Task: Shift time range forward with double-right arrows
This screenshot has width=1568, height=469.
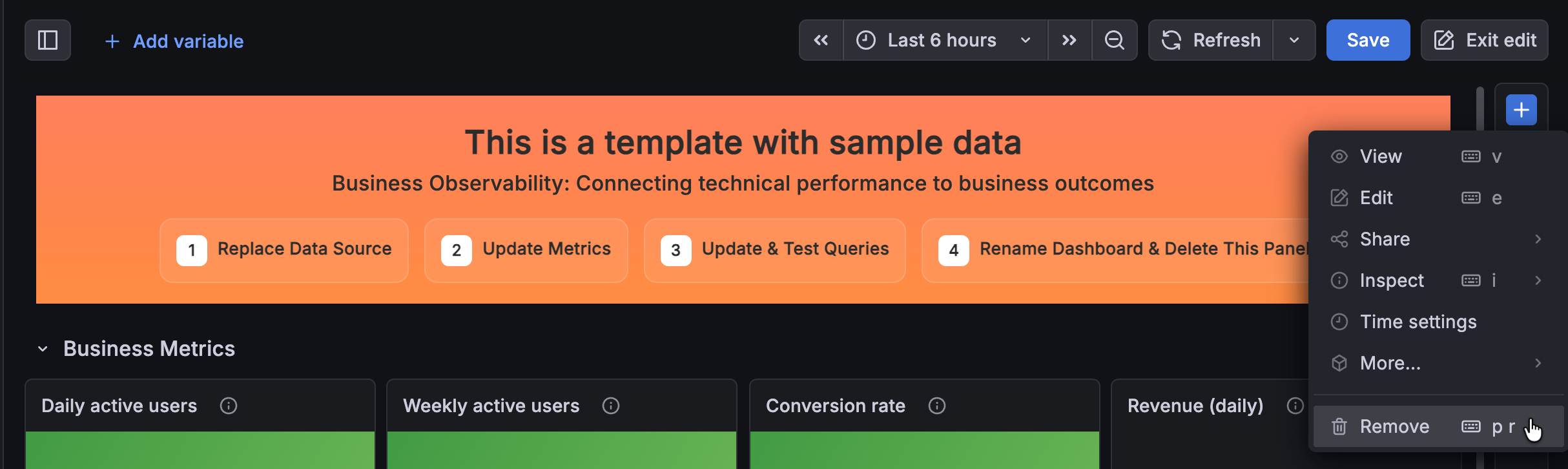Action: (x=1069, y=40)
